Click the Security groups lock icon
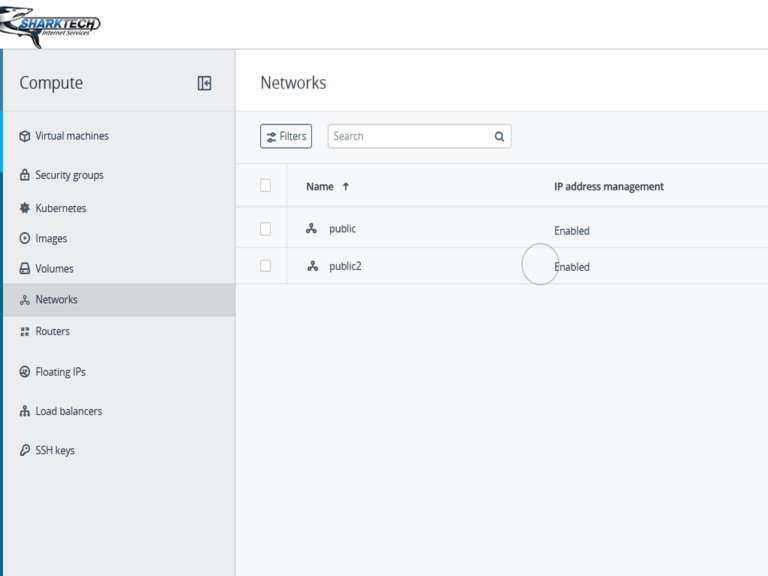This screenshot has width=768, height=576. (x=25, y=175)
